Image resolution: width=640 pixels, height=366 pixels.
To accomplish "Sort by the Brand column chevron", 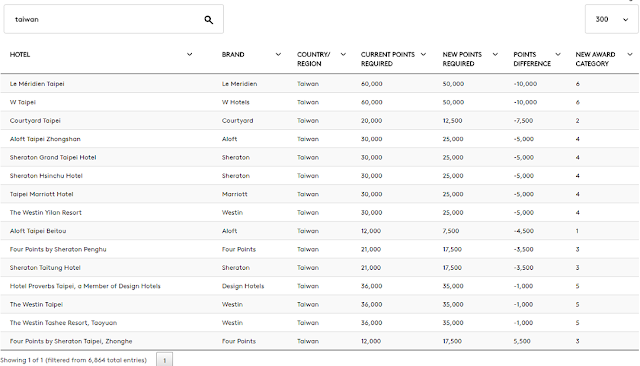I will click(x=278, y=54).
